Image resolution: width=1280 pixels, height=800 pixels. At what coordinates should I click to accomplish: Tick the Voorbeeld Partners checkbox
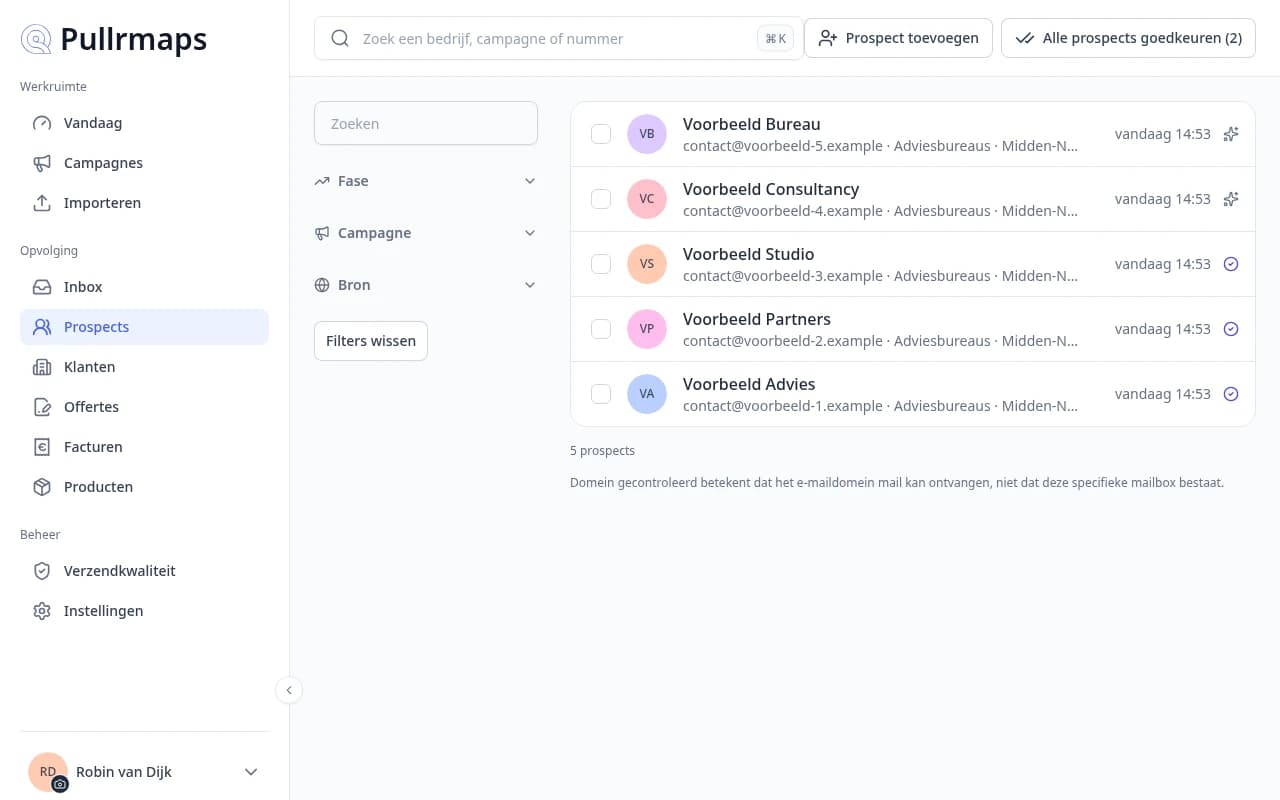601,329
